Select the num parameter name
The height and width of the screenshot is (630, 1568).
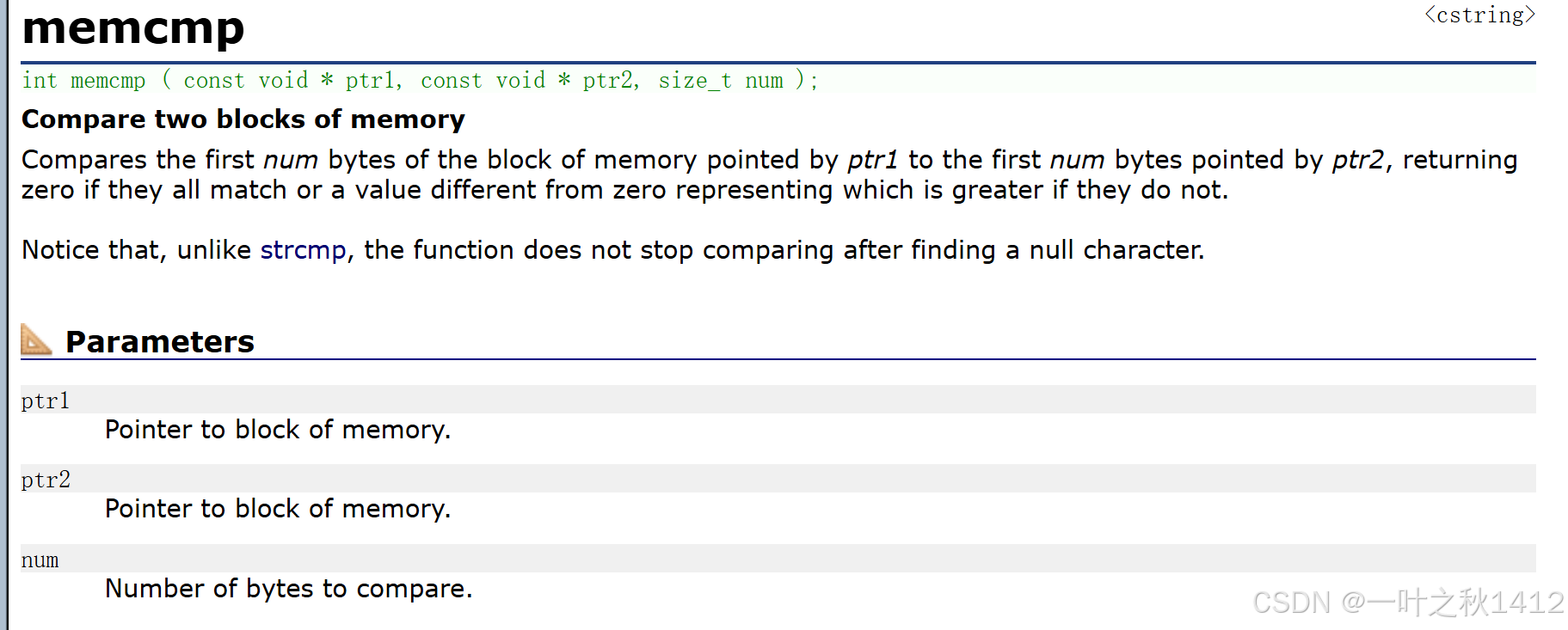coord(40,560)
